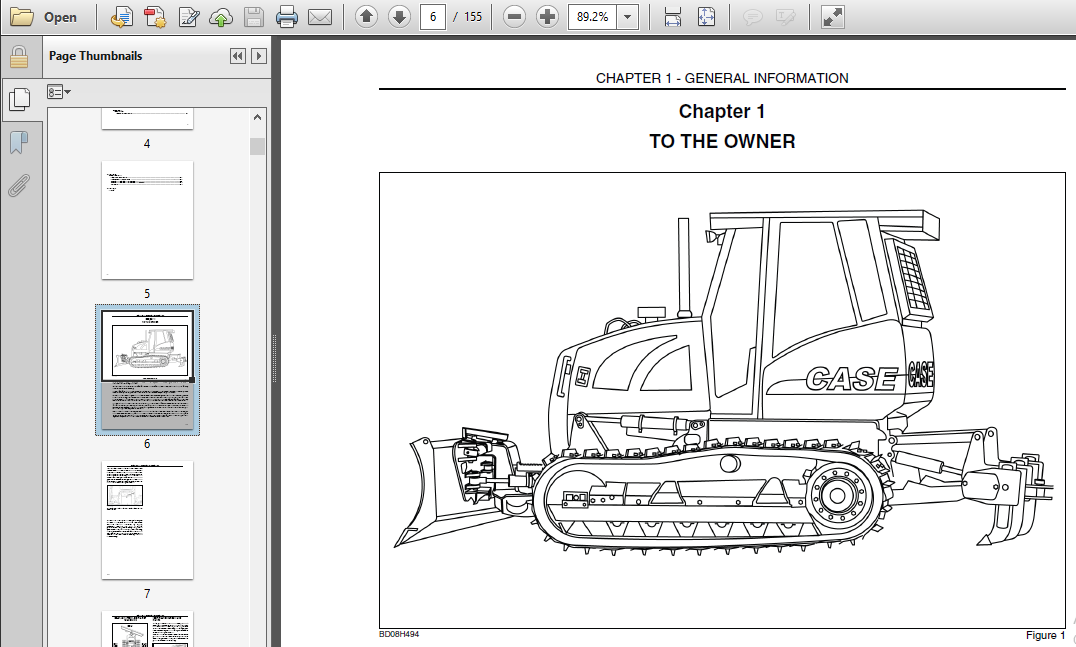1076x647 pixels.
Task: Click the fit width scrolling icon
Action: (x=672, y=17)
